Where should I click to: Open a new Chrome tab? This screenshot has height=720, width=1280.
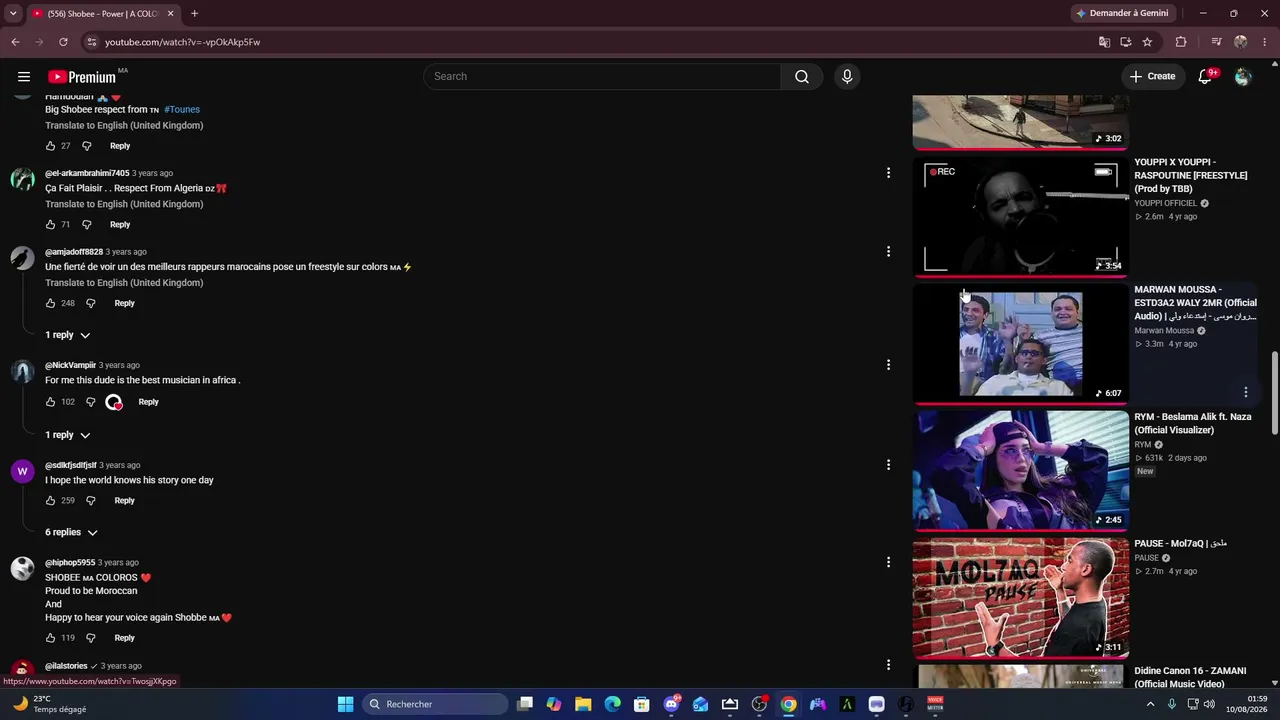pyautogui.click(x=194, y=14)
